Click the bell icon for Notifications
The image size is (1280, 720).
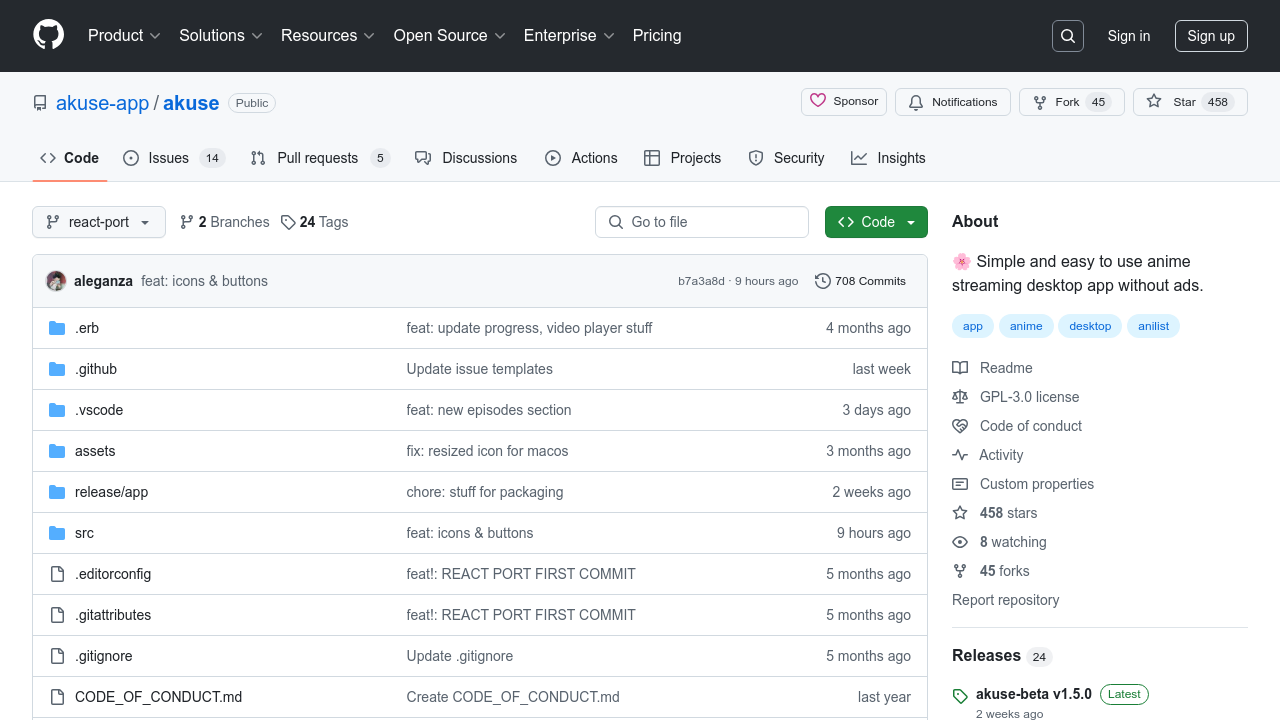[x=916, y=102]
